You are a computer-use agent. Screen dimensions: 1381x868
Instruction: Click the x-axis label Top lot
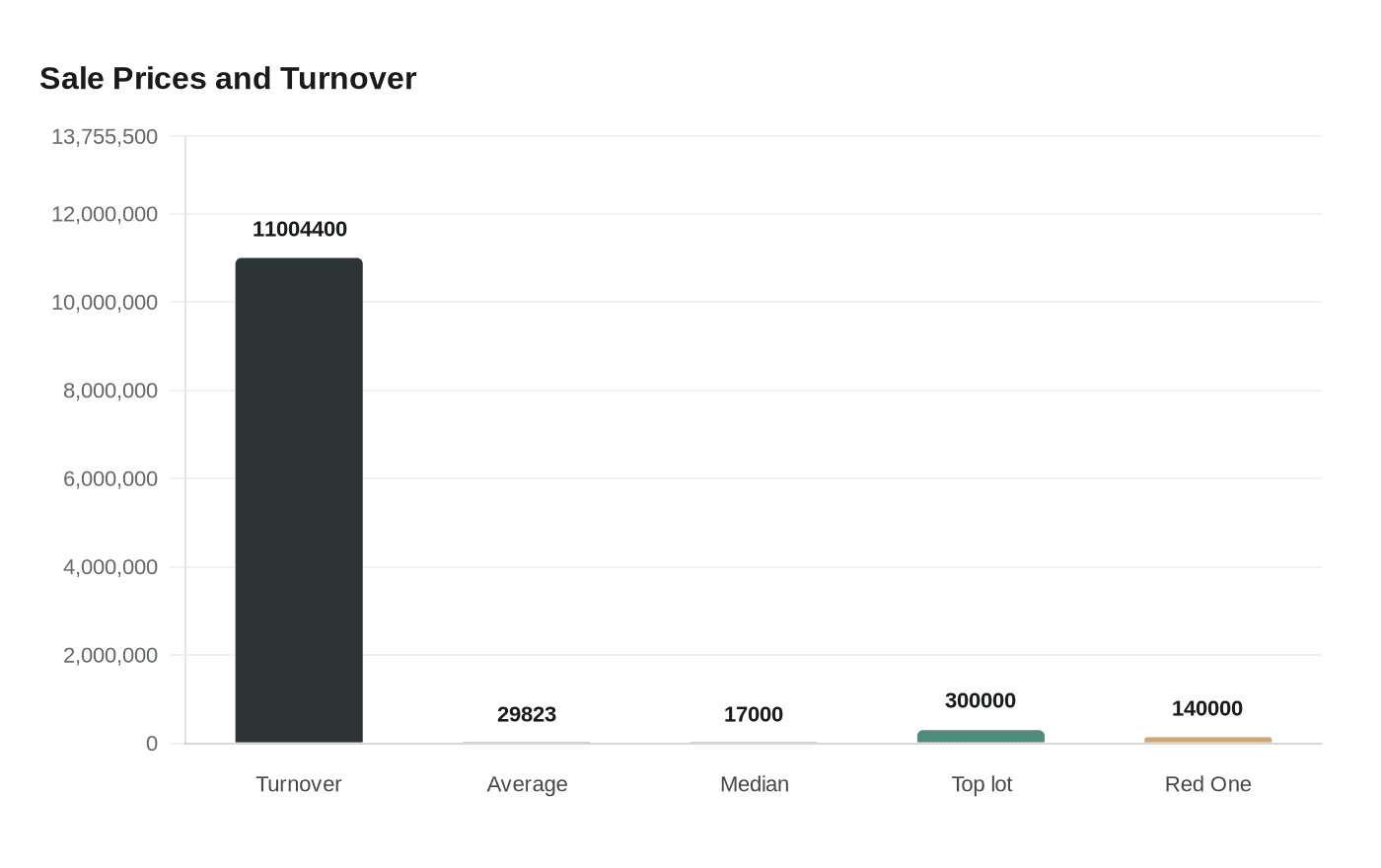[981, 784]
